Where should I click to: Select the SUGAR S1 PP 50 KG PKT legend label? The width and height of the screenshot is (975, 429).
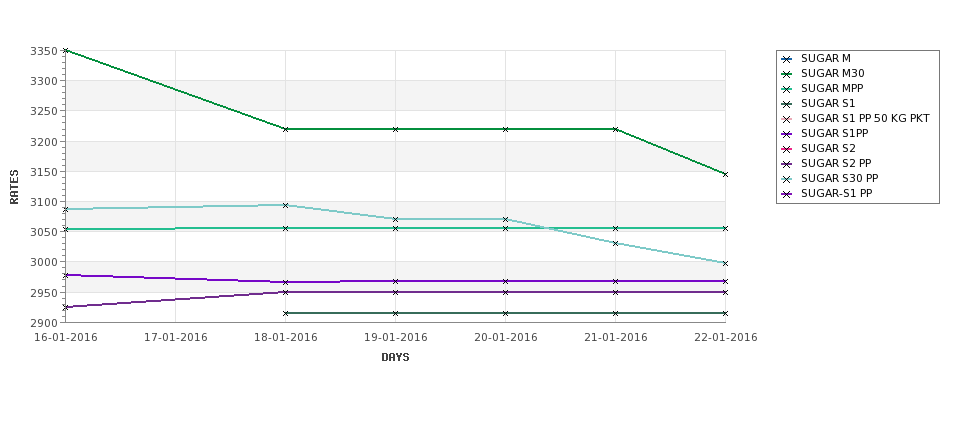click(x=865, y=118)
